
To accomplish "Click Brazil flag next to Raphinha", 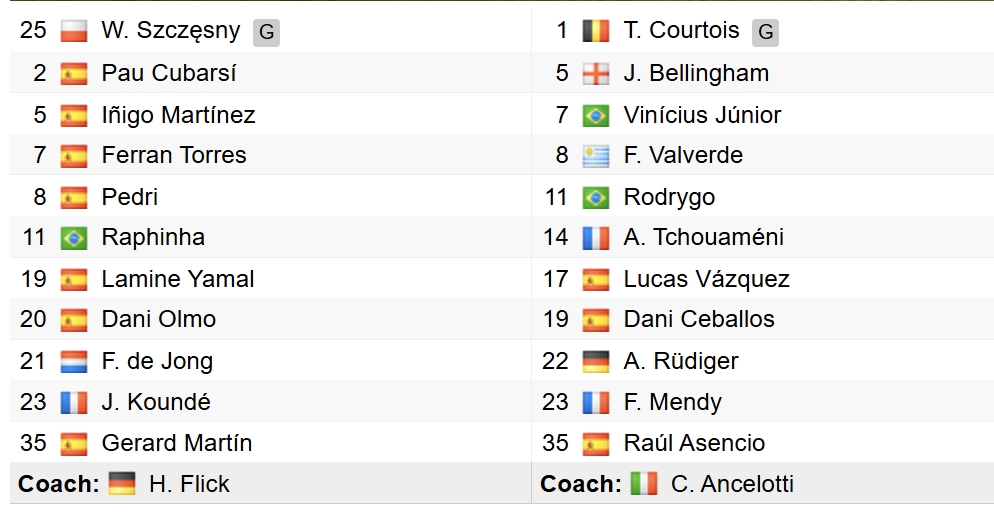I will pyautogui.click(x=74, y=238).
